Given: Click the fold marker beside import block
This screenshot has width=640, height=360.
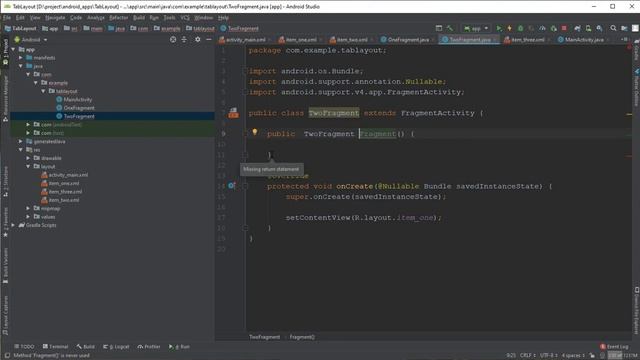Looking at the screenshot, I should coord(245,71).
